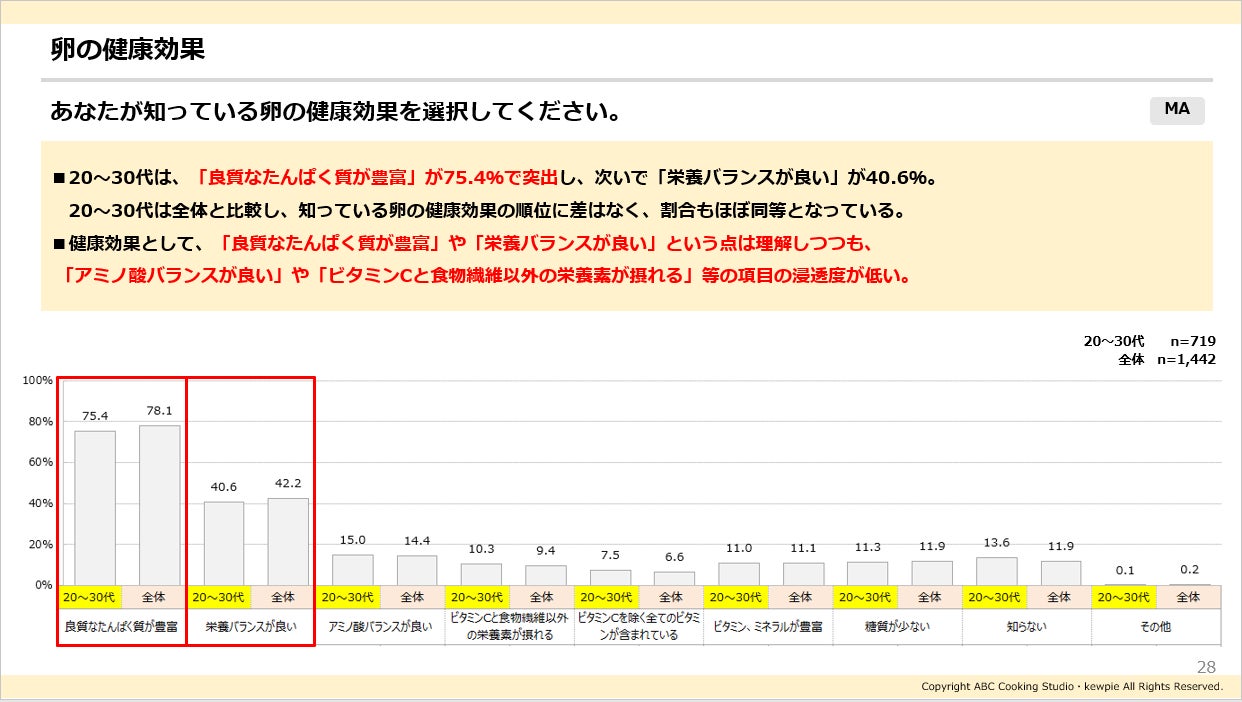Click the value label 7.5
Image resolution: width=1242 pixels, height=702 pixels.
tap(610, 555)
